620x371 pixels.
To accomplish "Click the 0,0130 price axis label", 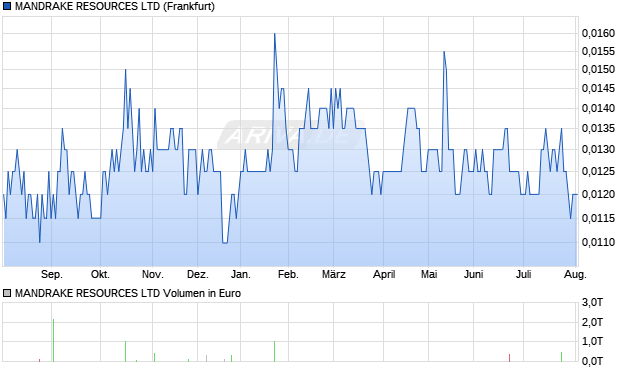I will pyautogui.click(x=598, y=150).
